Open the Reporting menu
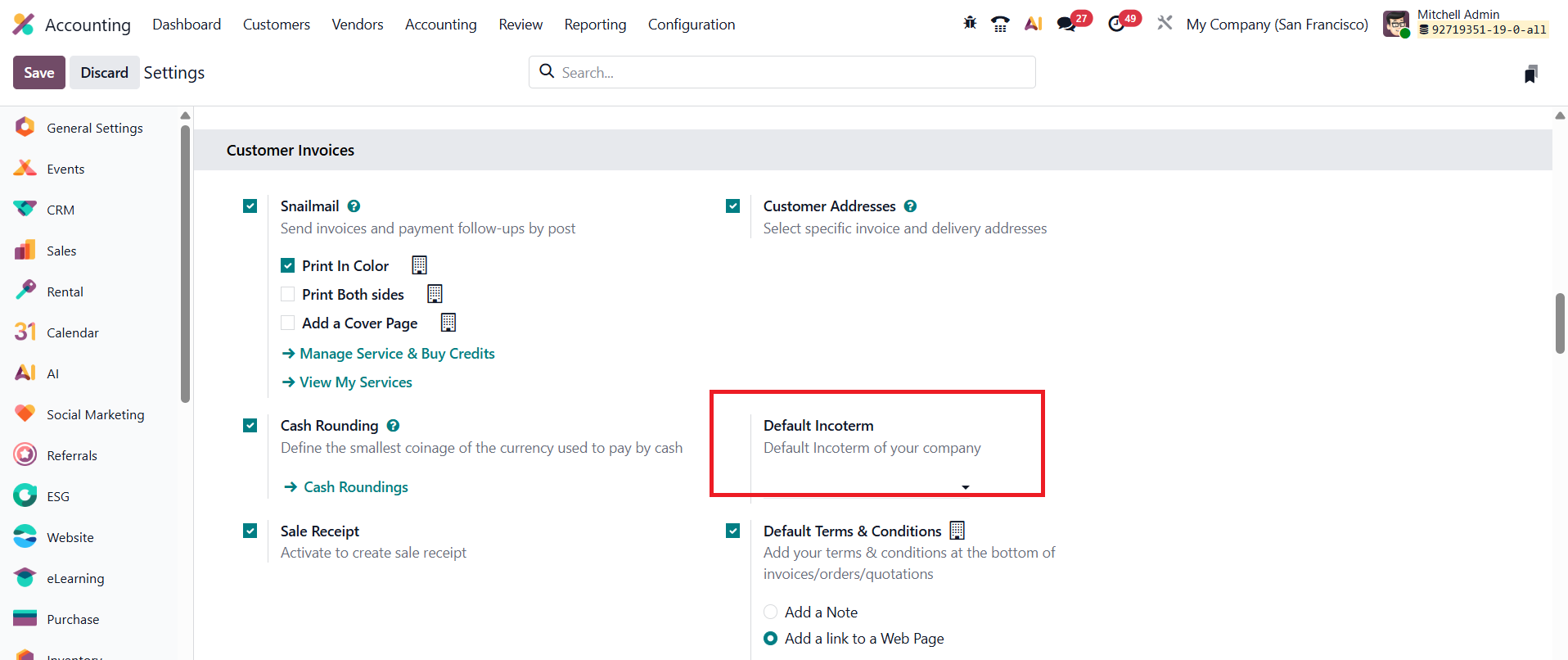The height and width of the screenshot is (660, 1568). pyautogui.click(x=595, y=25)
